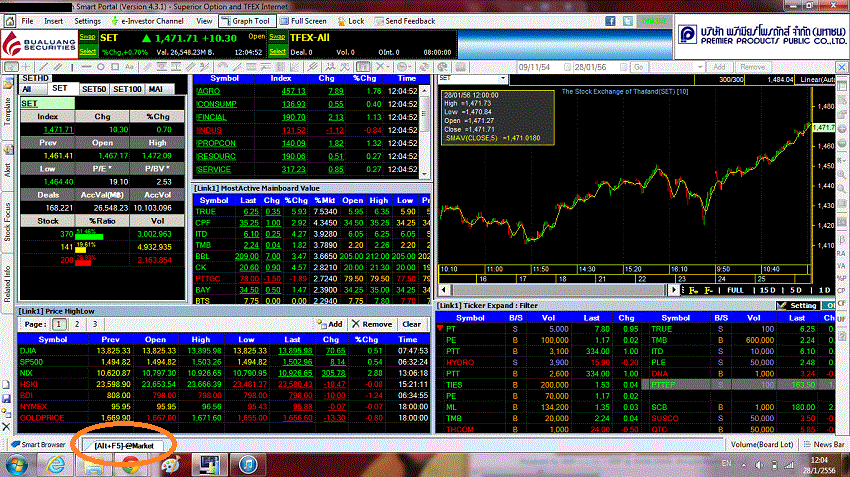Open the SET symbol dropdown above chart
This screenshot has height=477, width=850.
[x=503, y=79]
